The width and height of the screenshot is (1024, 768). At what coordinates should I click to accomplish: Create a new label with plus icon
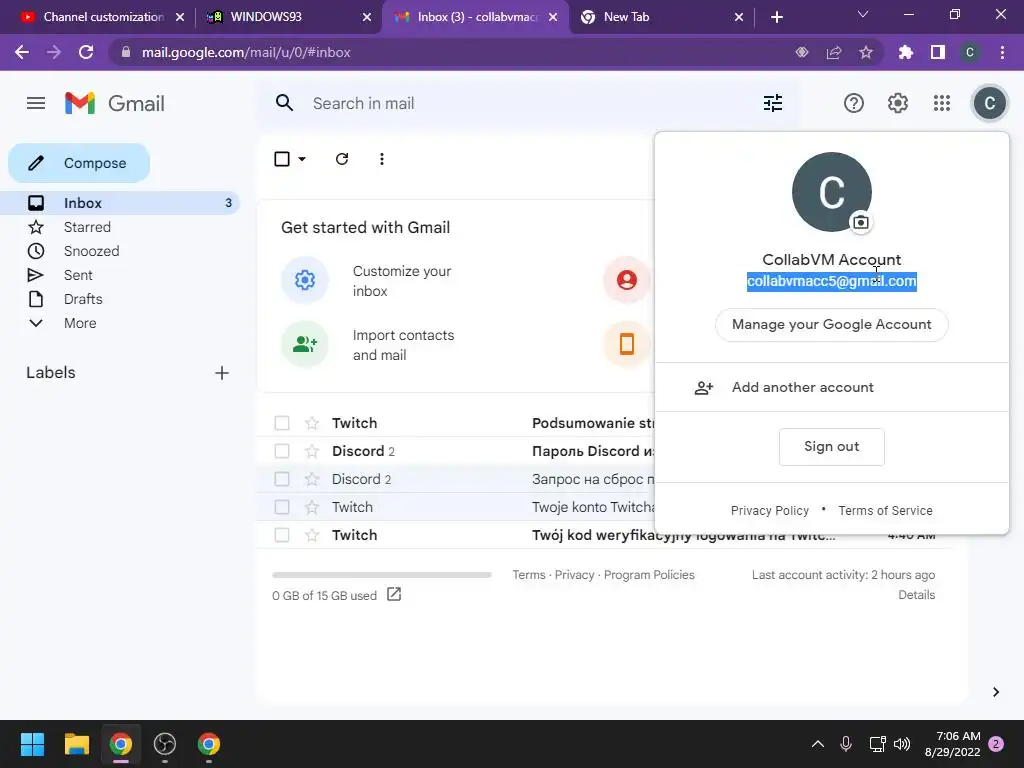(221, 373)
